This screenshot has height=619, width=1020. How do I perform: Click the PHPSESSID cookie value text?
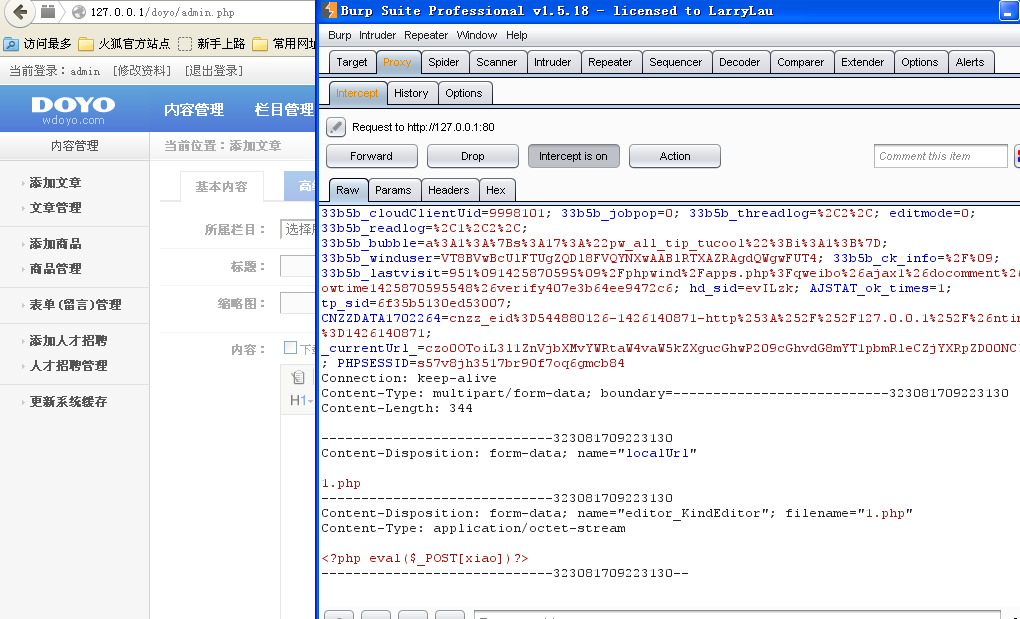point(520,363)
